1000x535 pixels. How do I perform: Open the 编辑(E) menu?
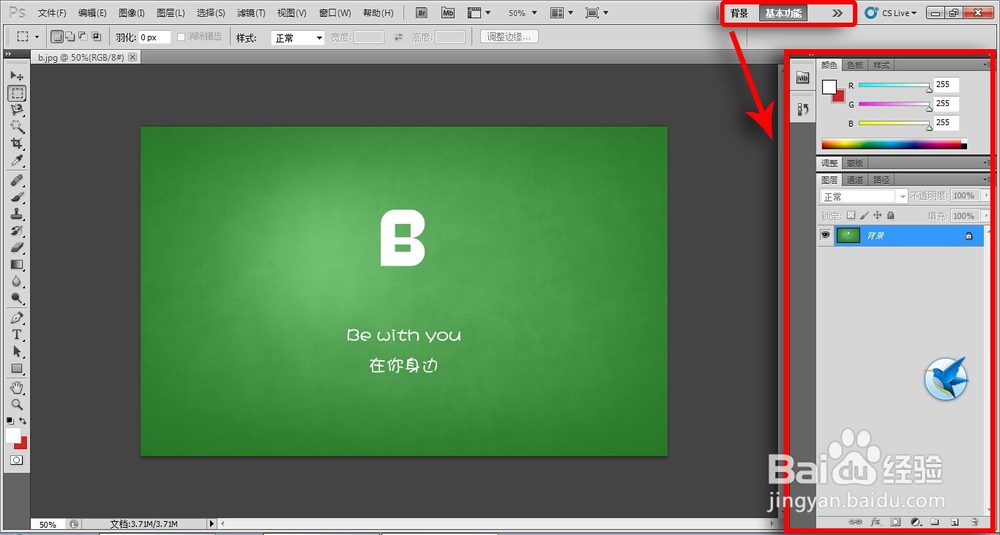click(92, 13)
